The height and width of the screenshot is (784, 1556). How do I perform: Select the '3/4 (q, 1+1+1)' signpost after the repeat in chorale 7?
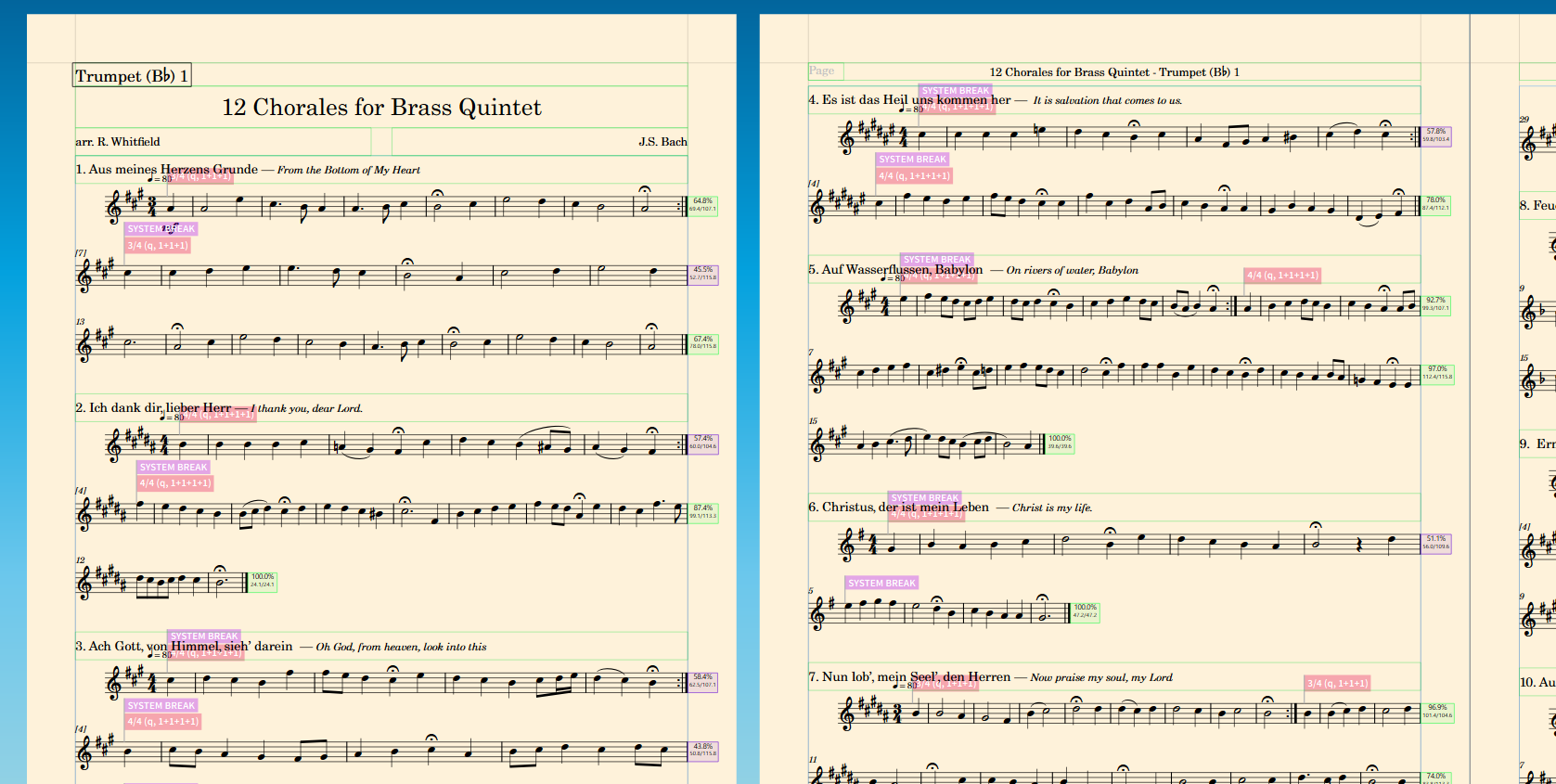coord(1337,684)
